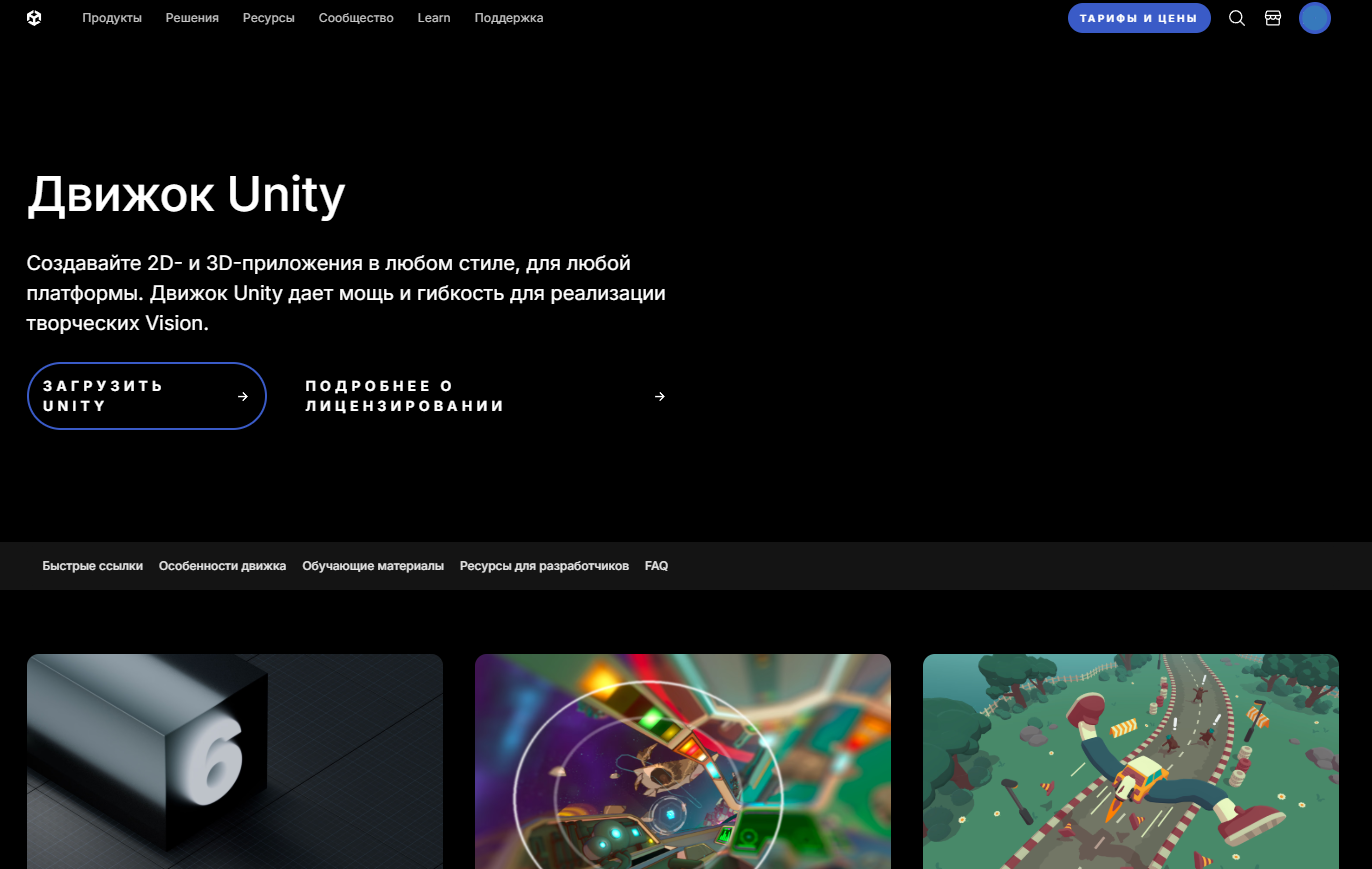Click the Unity logo icon

tap(34, 18)
